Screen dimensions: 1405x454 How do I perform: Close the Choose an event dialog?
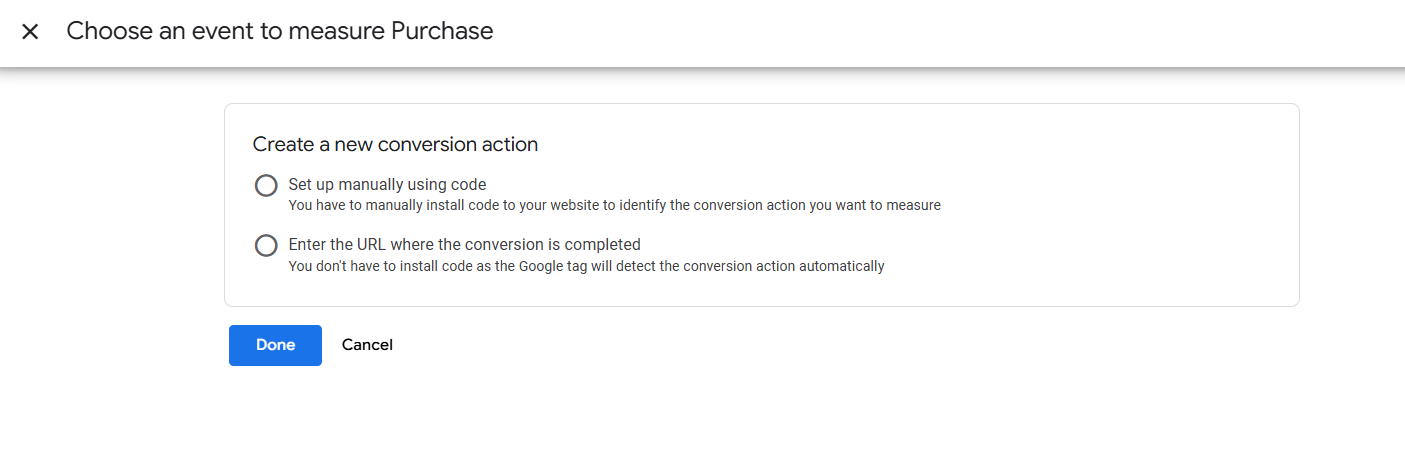tap(30, 31)
